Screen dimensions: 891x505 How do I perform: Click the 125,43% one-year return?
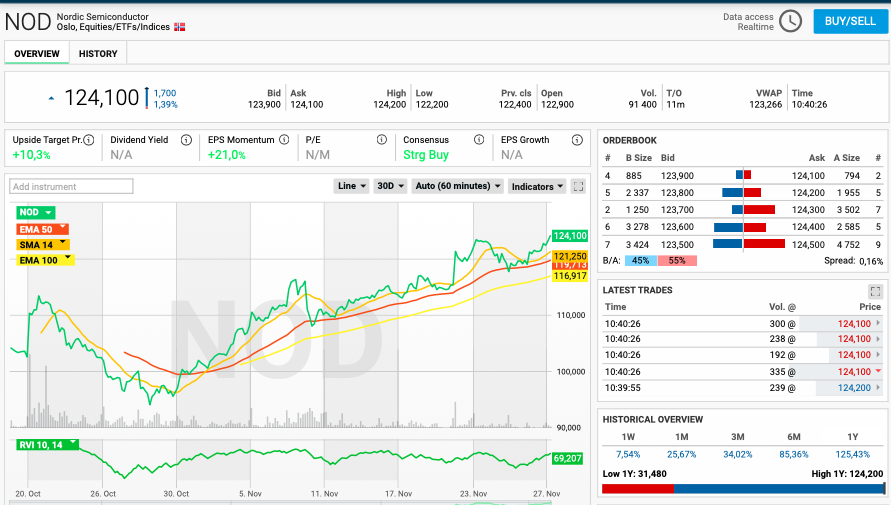(852, 454)
